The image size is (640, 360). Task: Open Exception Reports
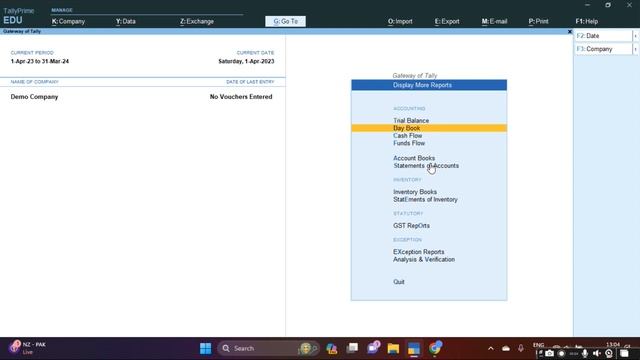tap(418, 252)
